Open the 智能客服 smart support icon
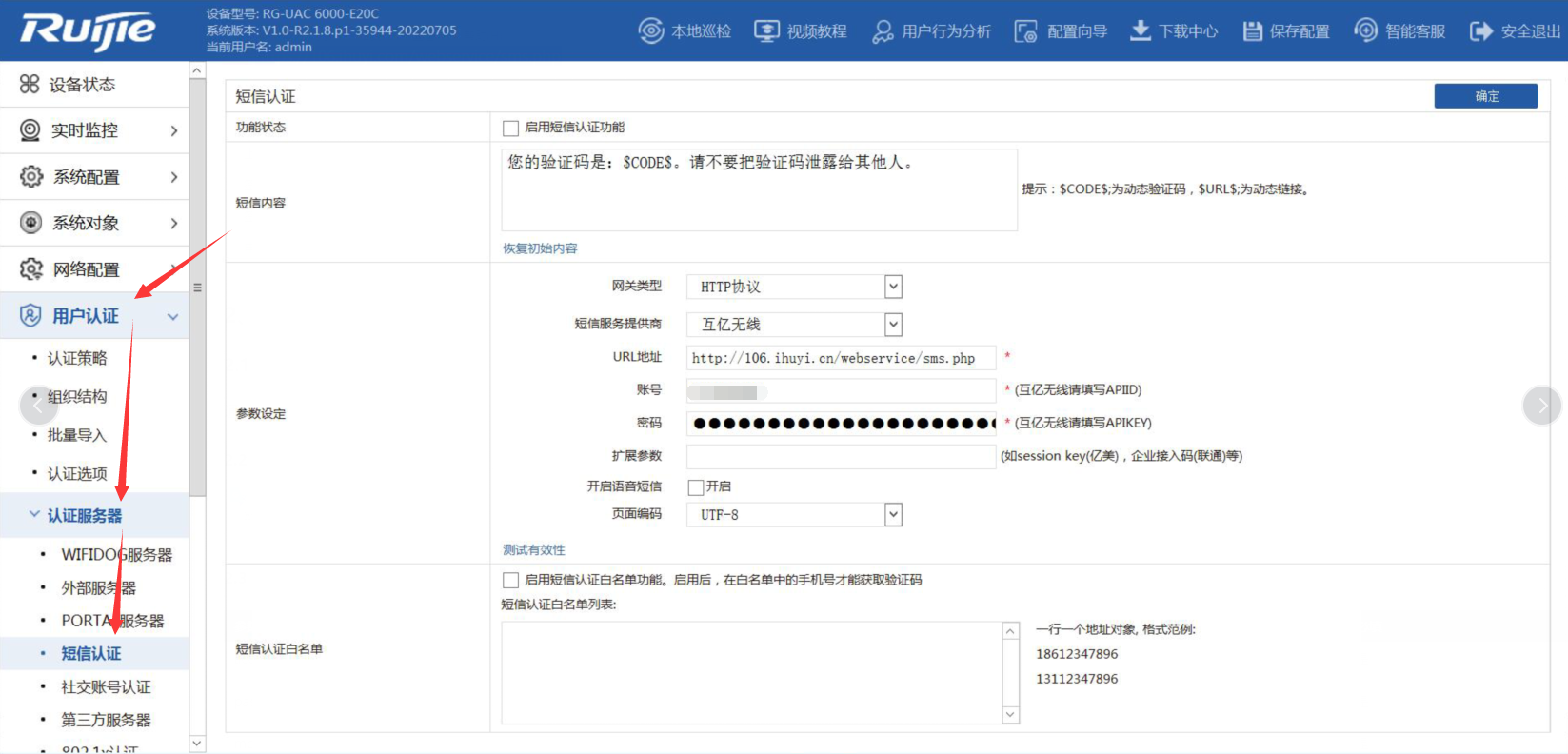Viewport: 1568px width, 754px height. point(1365,31)
